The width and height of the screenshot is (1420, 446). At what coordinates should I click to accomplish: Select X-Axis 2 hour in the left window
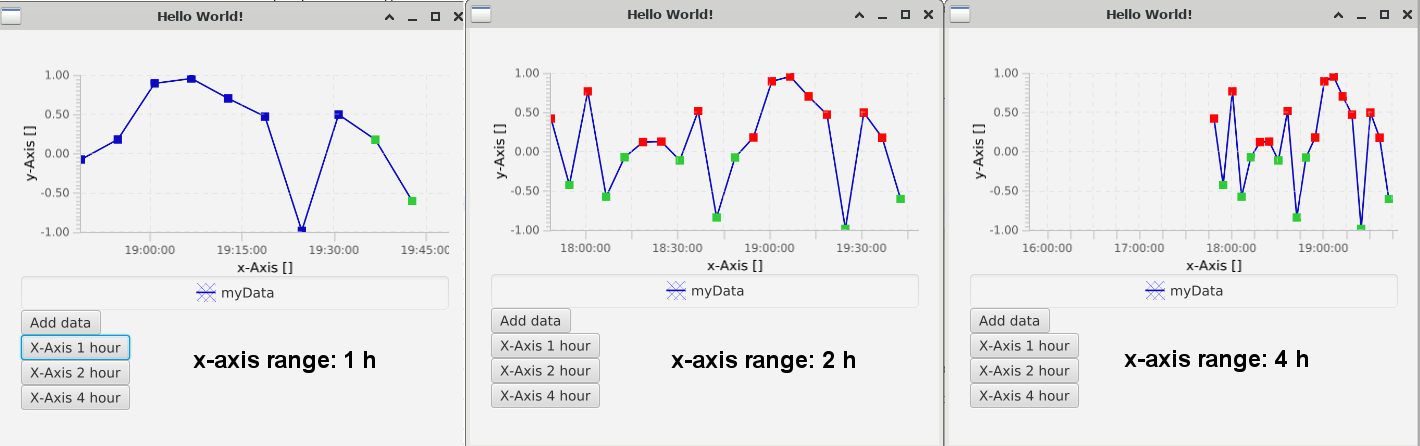click(x=75, y=372)
